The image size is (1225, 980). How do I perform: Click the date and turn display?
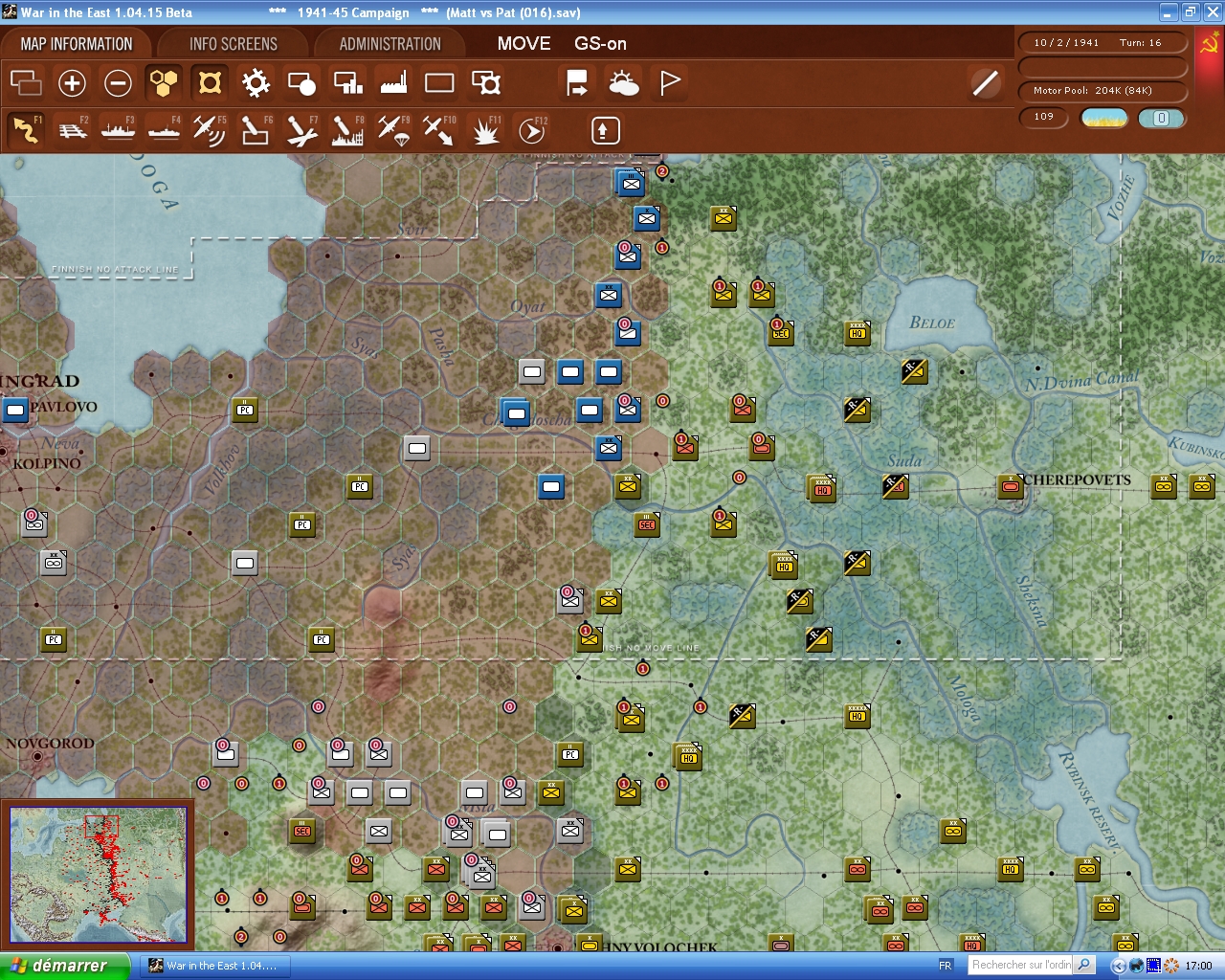(x=1103, y=43)
